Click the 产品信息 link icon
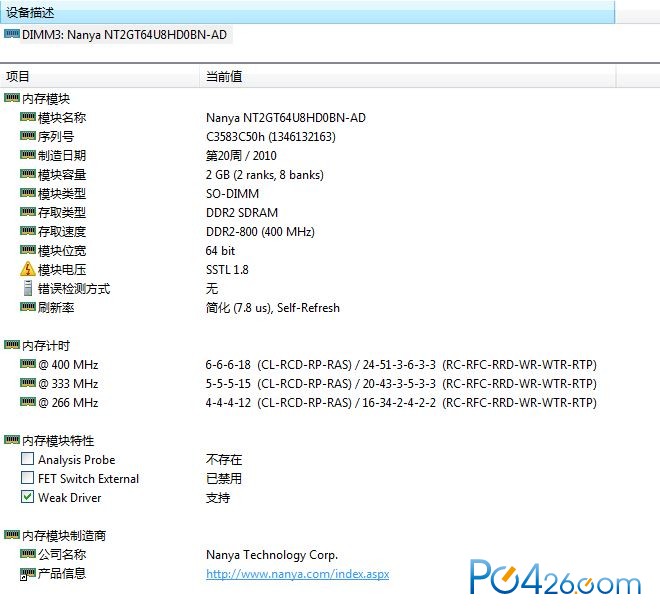This screenshot has width=660, height=613. (x=28, y=573)
